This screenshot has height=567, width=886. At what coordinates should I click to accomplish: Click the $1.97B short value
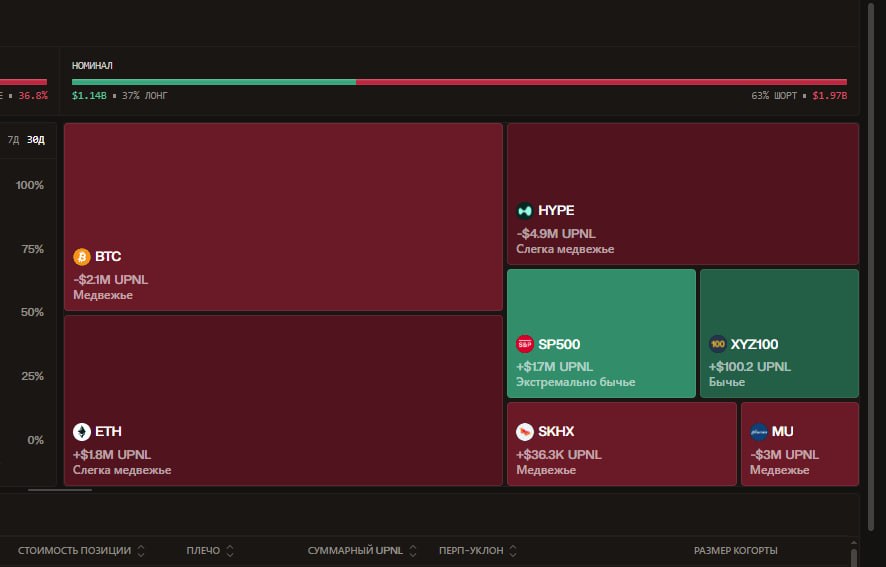[x=829, y=96]
